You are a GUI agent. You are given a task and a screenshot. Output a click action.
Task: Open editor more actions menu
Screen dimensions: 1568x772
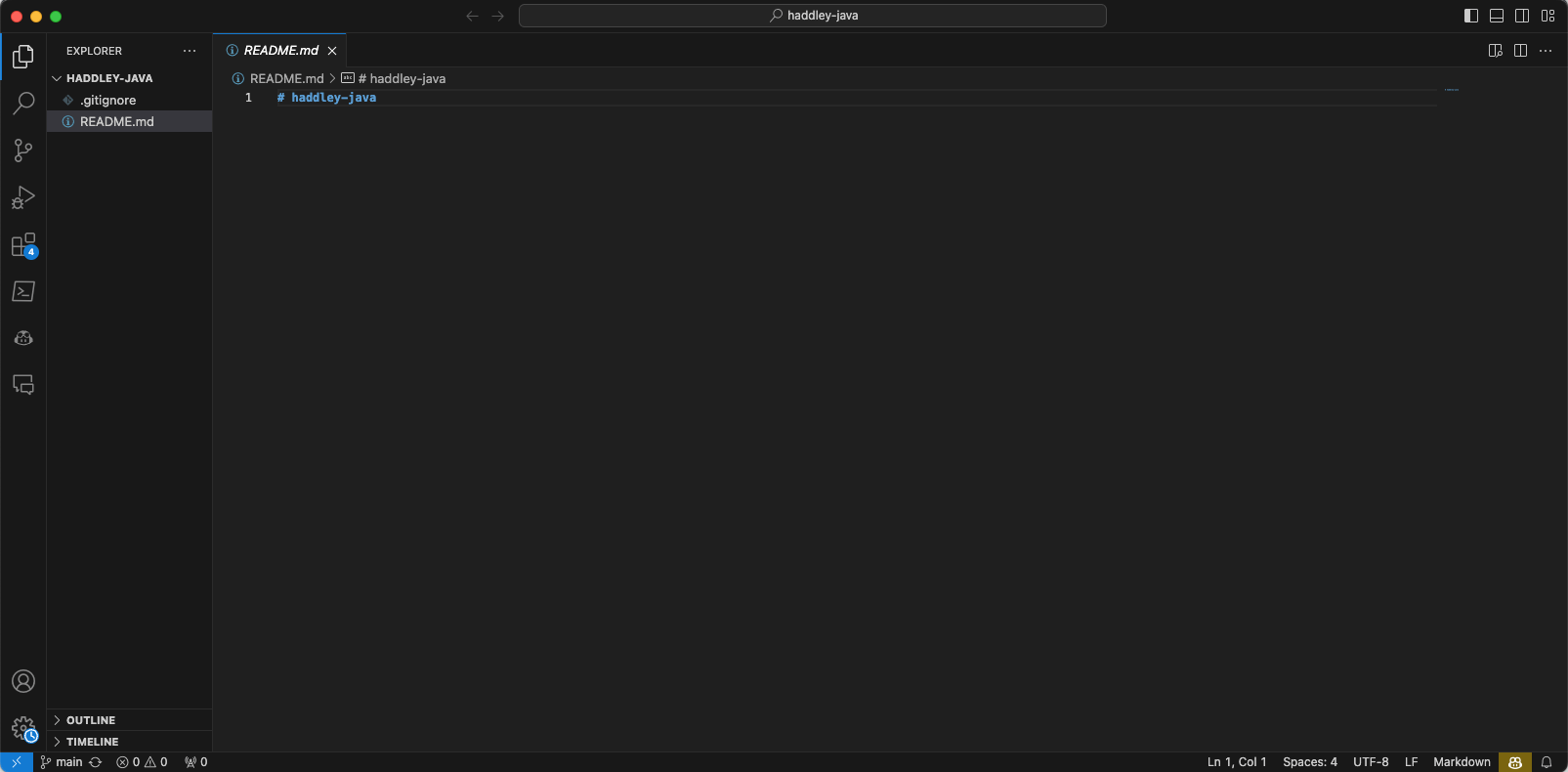(1546, 51)
